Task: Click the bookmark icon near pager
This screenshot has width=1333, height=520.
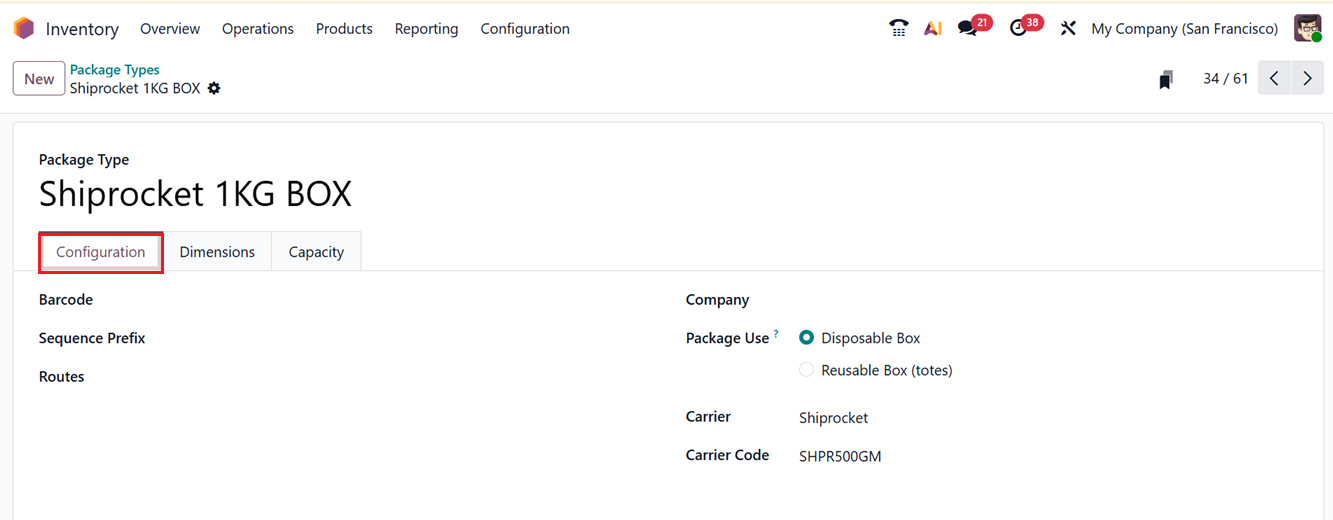Action: pos(1165,80)
